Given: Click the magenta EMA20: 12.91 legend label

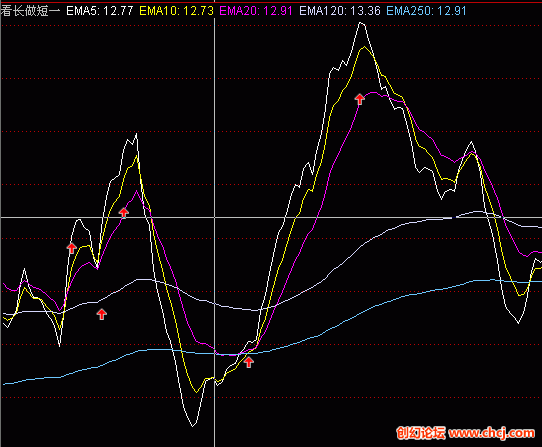Looking at the screenshot, I should tap(256, 11).
